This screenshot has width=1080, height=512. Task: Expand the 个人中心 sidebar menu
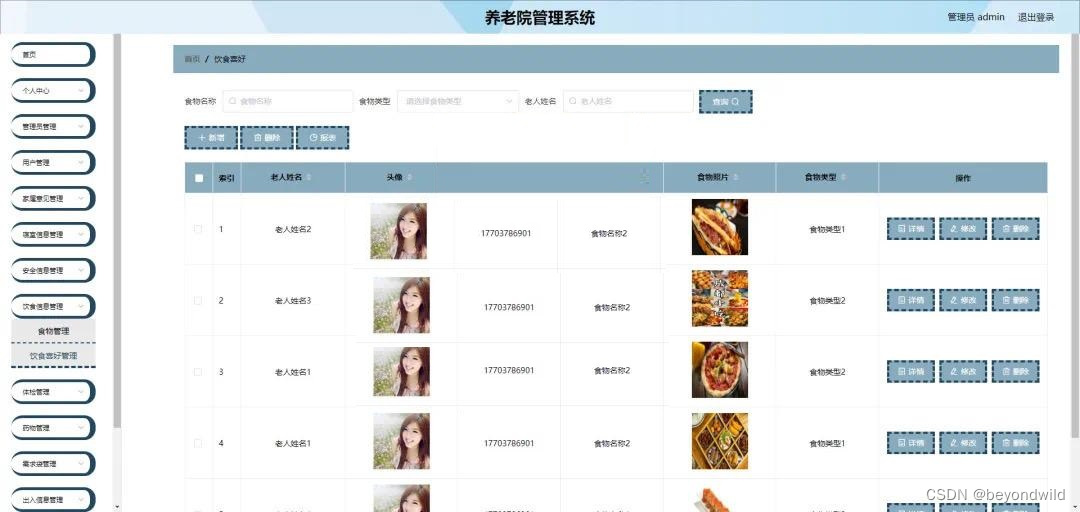[53, 90]
